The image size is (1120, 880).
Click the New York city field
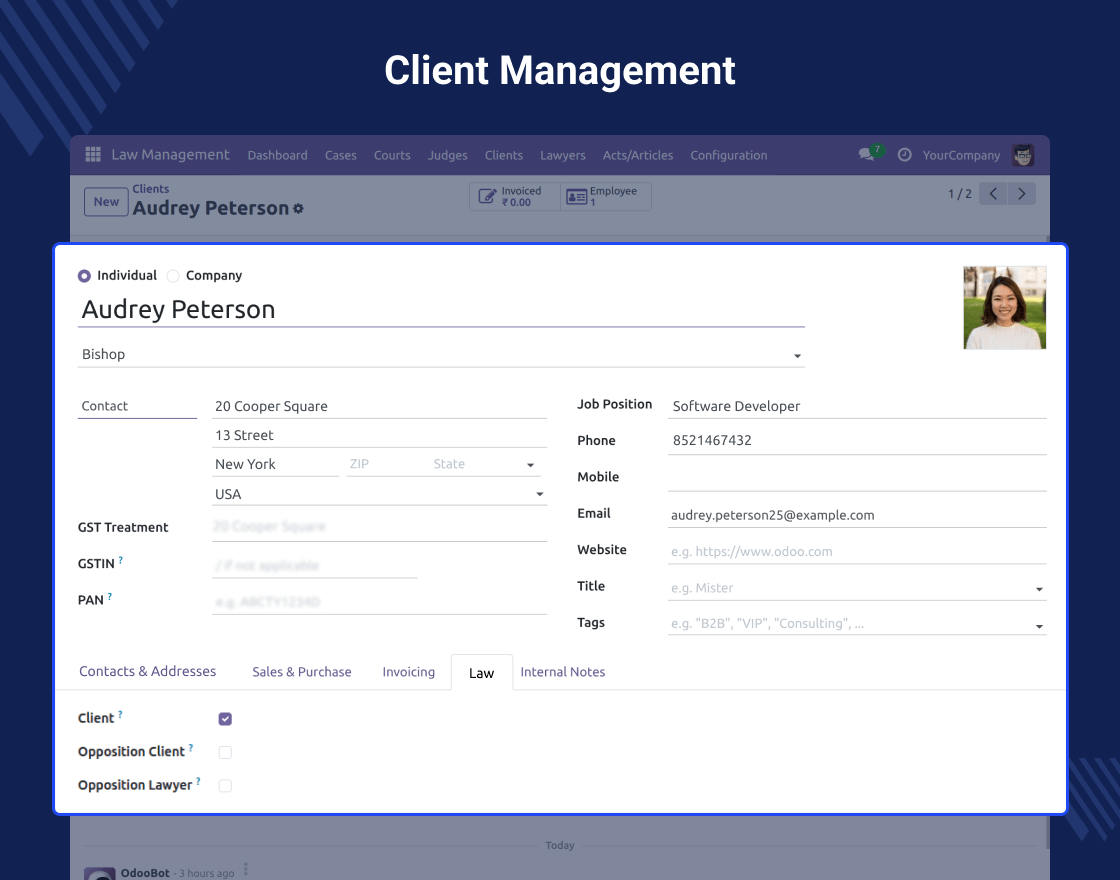coord(276,464)
